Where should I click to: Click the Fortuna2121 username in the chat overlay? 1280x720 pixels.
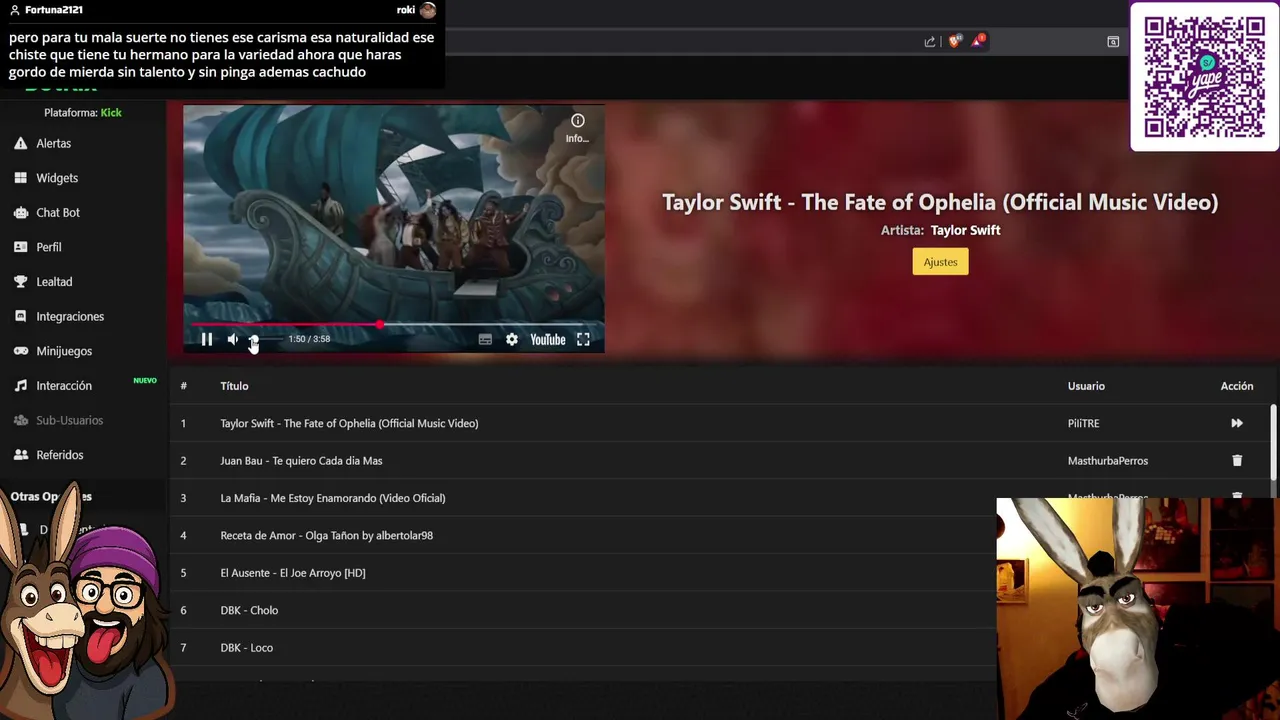53,10
